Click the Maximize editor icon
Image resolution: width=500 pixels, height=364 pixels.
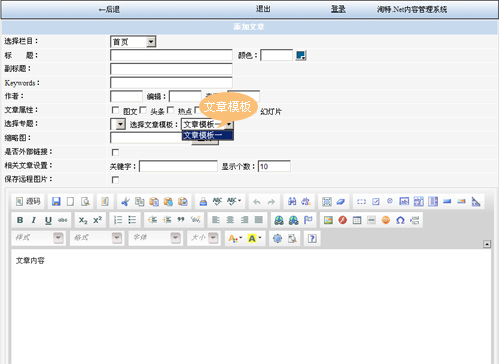(277, 238)
